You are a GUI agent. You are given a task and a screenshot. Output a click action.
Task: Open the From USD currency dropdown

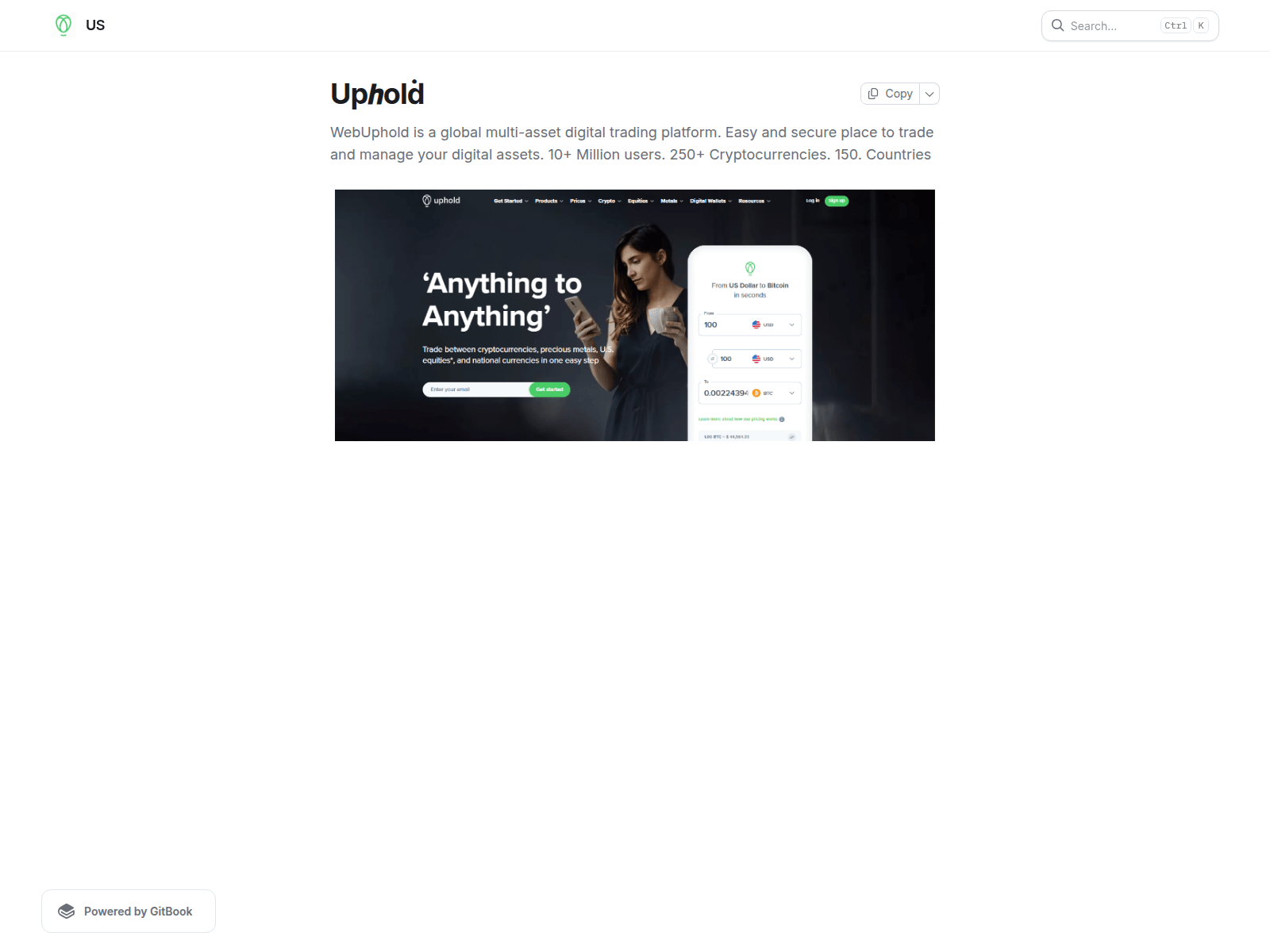791,325
